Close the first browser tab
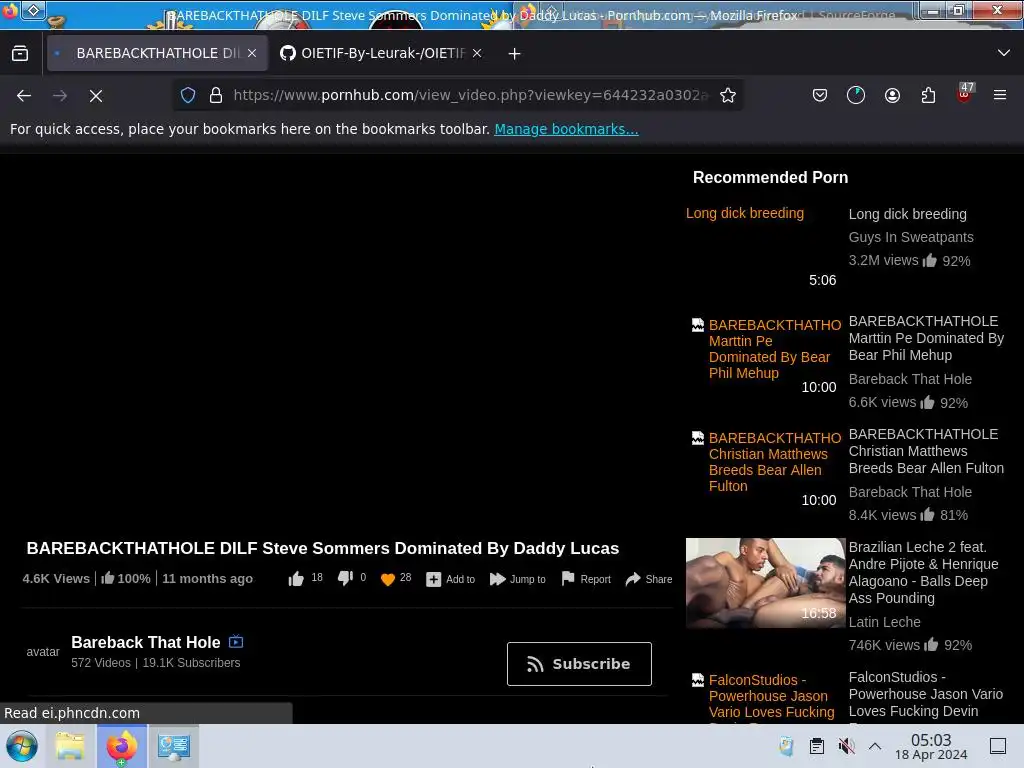Viewport: 1024px width, 768px height. pos(252,53)
